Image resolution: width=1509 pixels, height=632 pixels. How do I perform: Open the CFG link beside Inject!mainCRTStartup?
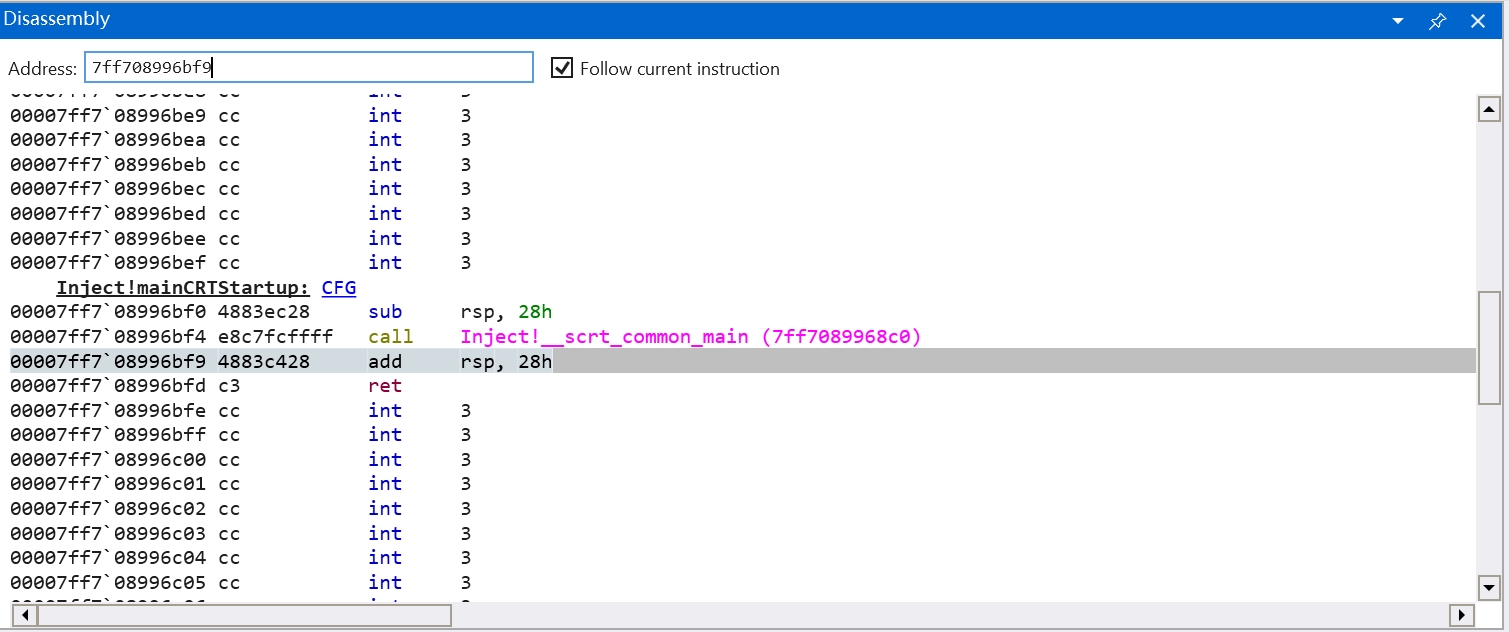[x=338, y=288]
